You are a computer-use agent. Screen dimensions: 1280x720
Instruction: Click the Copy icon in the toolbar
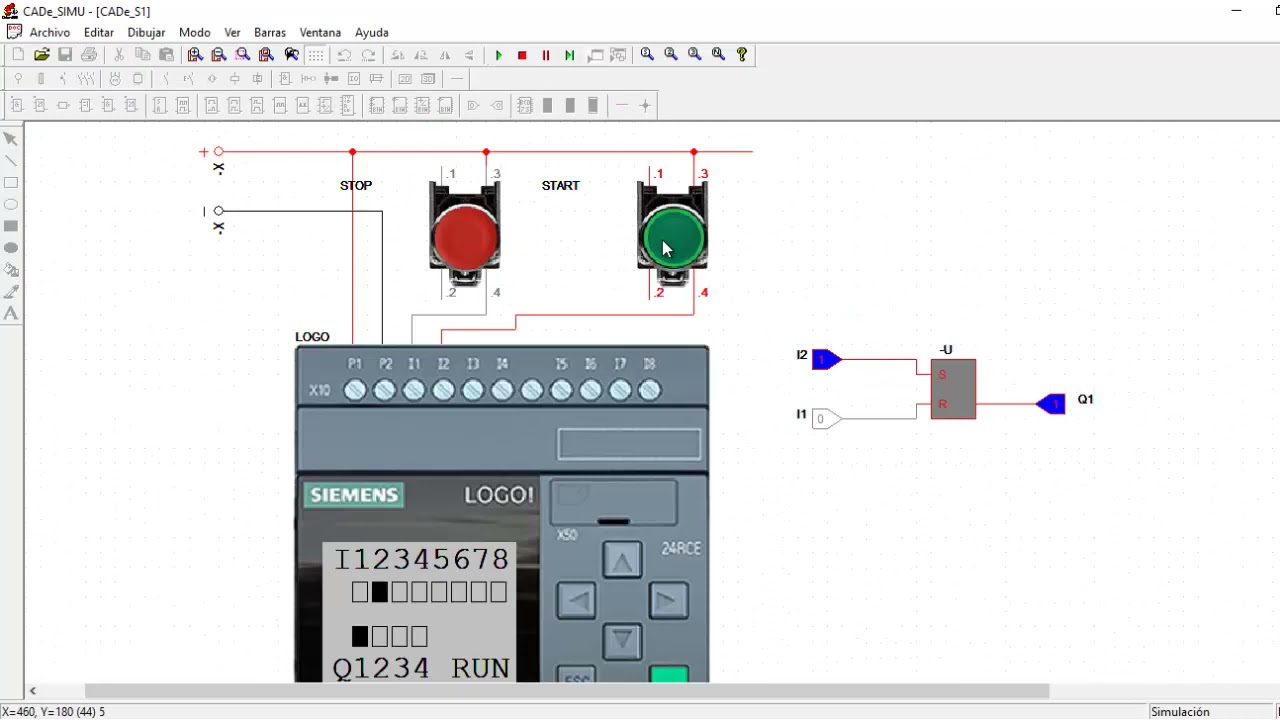pyautogui.click(x=143, y=55)
